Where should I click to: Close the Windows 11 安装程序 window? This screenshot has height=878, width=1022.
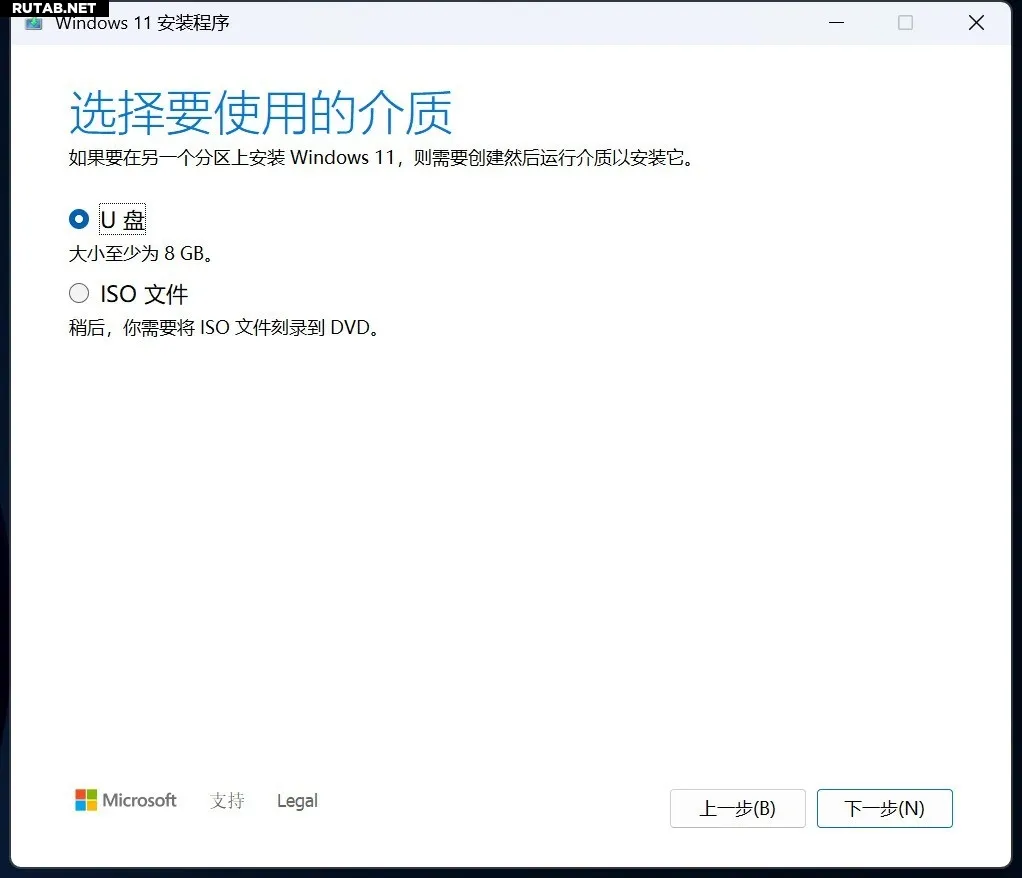(x=976, y=23)
